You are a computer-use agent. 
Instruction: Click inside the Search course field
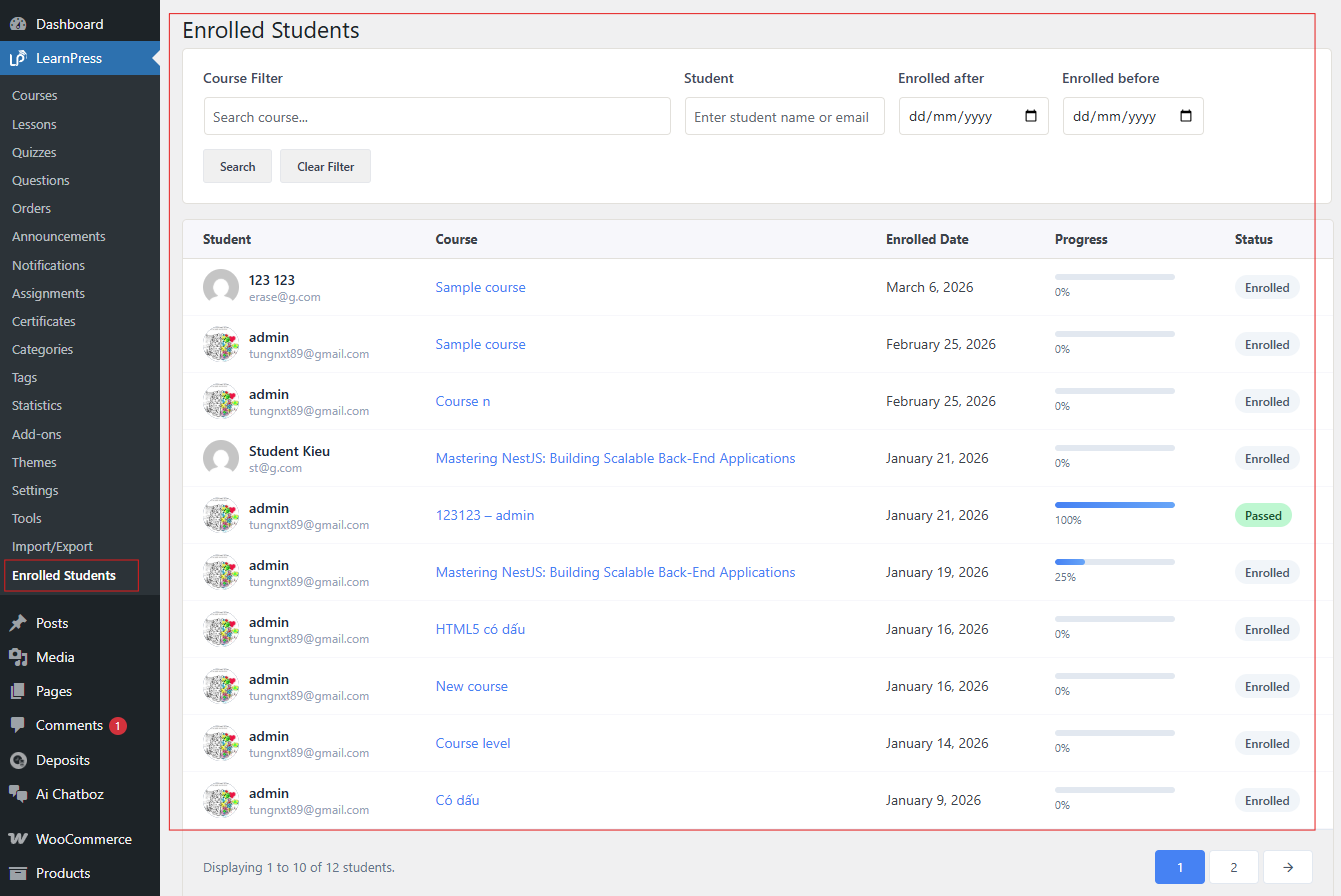point(437,116)
